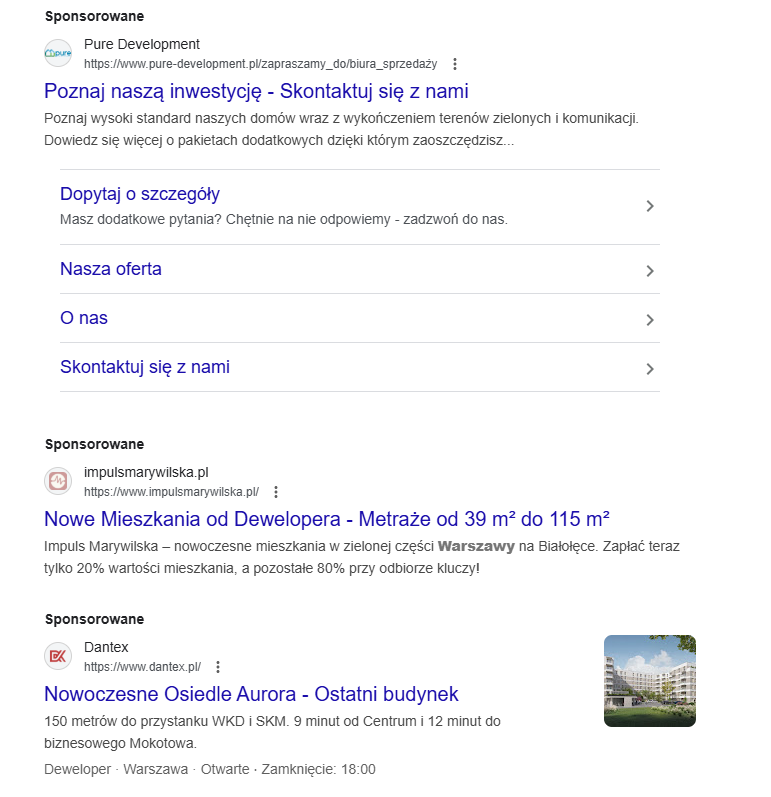The width and height of the screenshot is (771, 797).
Task: Expand the Nasza oferta chevron arrow
Action: [650, 271]
